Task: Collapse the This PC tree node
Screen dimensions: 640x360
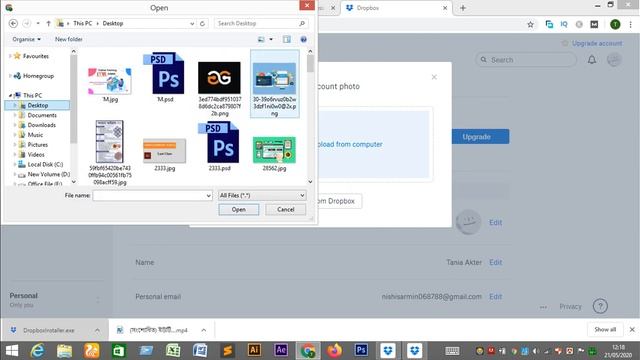Action: click(10, 96)
